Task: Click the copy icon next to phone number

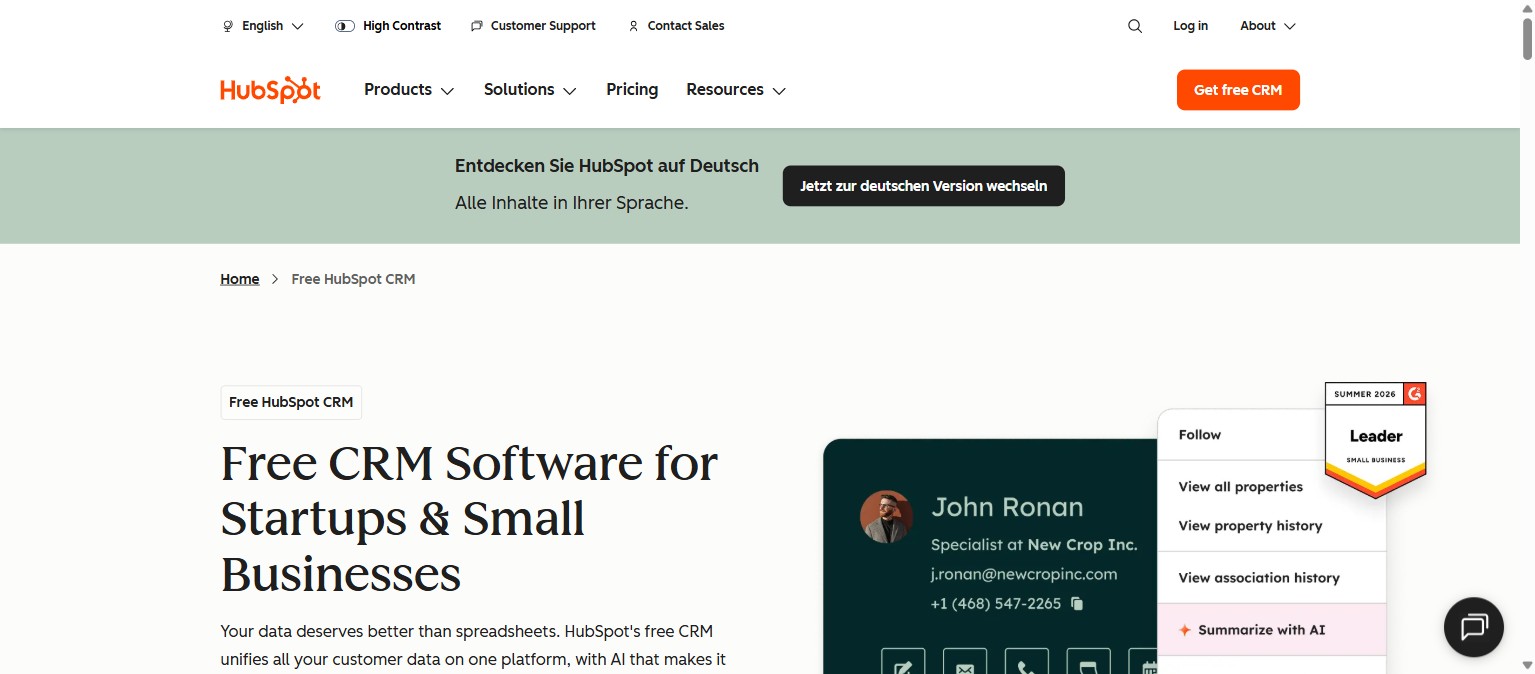Action: (x=1077, y=603)
